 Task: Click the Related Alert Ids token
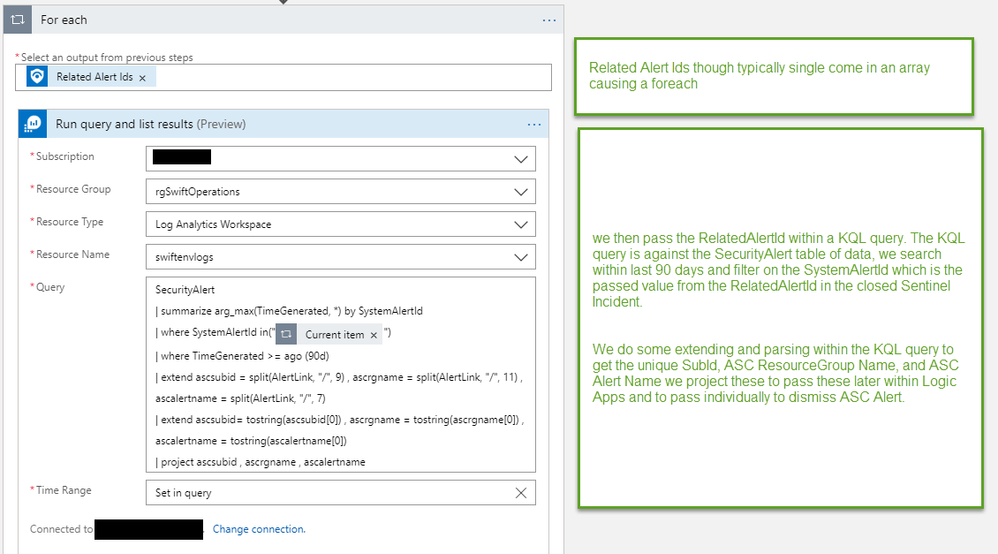[x=90, y=76]
